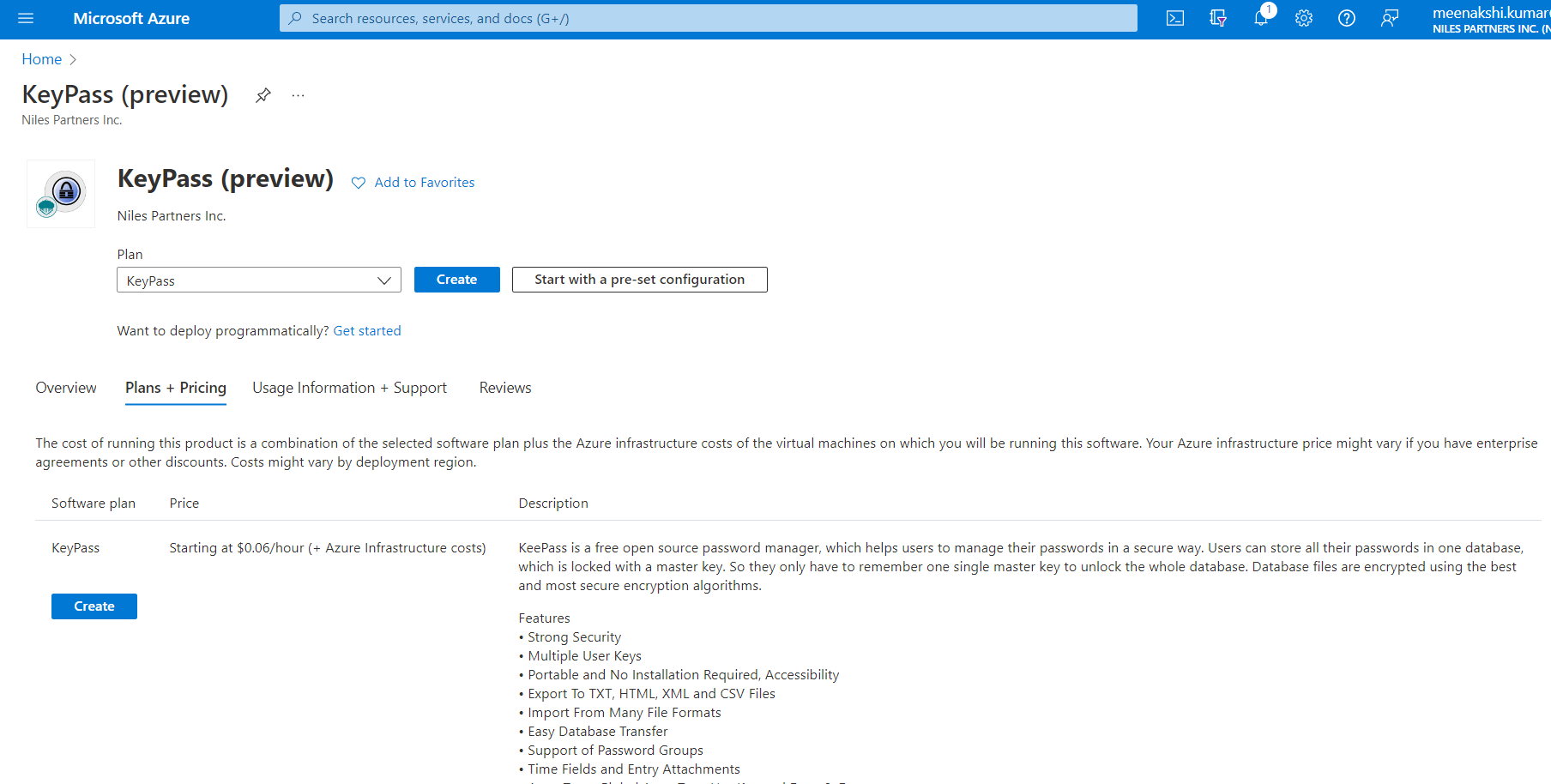This screenshot has width=1551, height=784.
Task: Click Start with a pre-set configuration
Action: pyautogui.click(x=640, y=280)
